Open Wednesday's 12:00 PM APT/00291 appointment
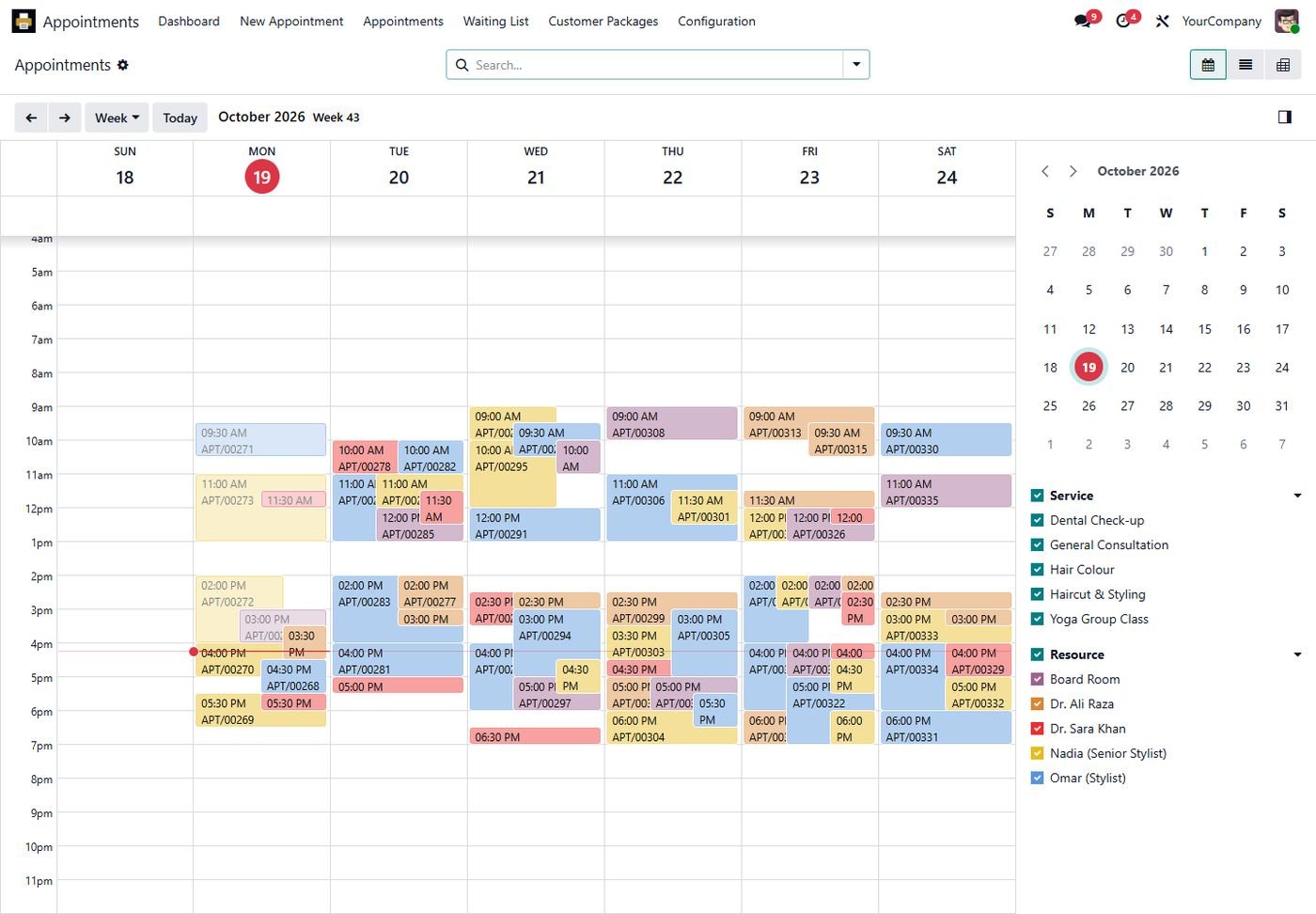The height and width of the screenshot is (914, 1316). (x=534, y=525)
